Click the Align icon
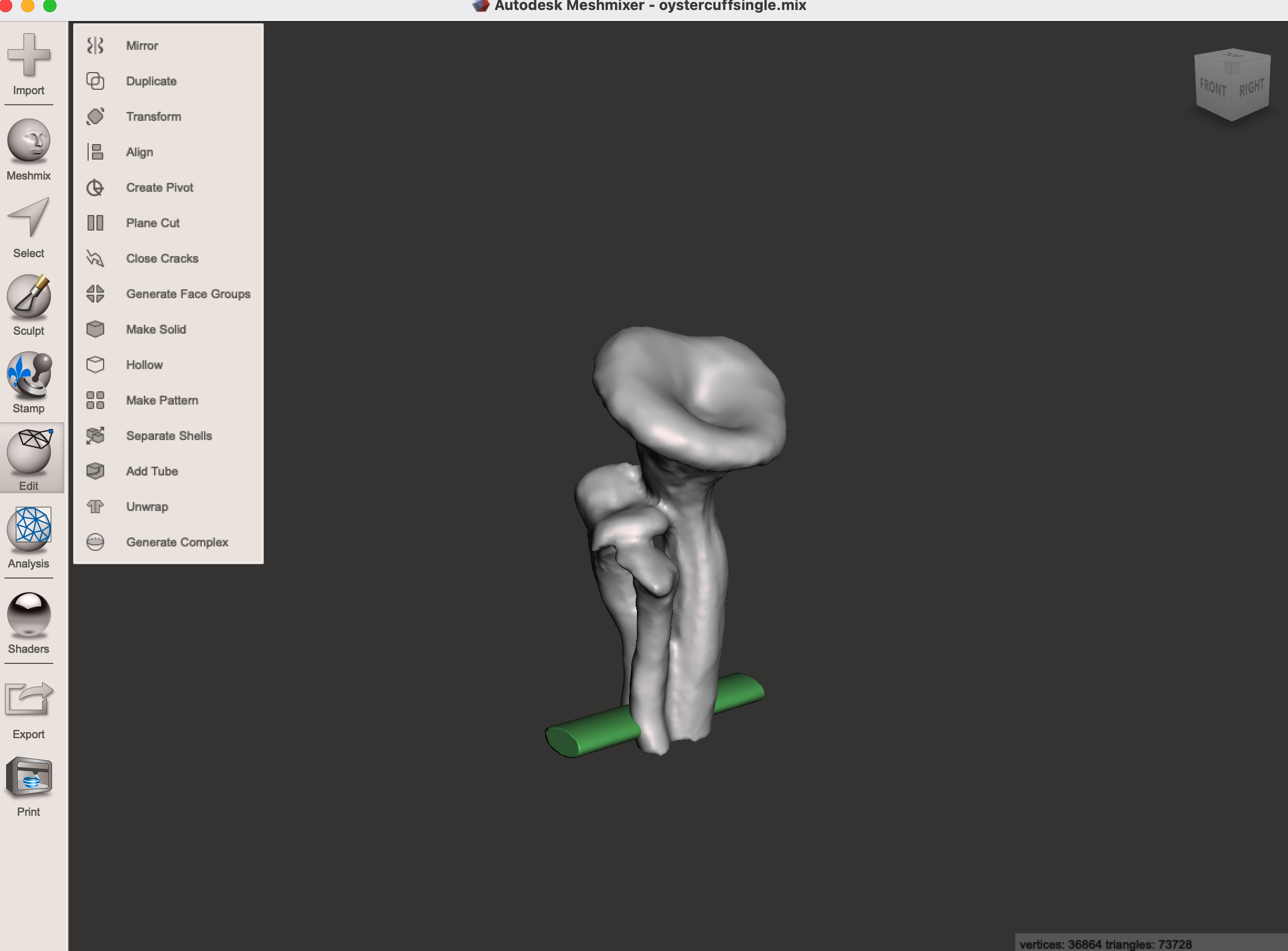Image resolution: width=1288 pixels, height=951 pixels. pos(95,152)
